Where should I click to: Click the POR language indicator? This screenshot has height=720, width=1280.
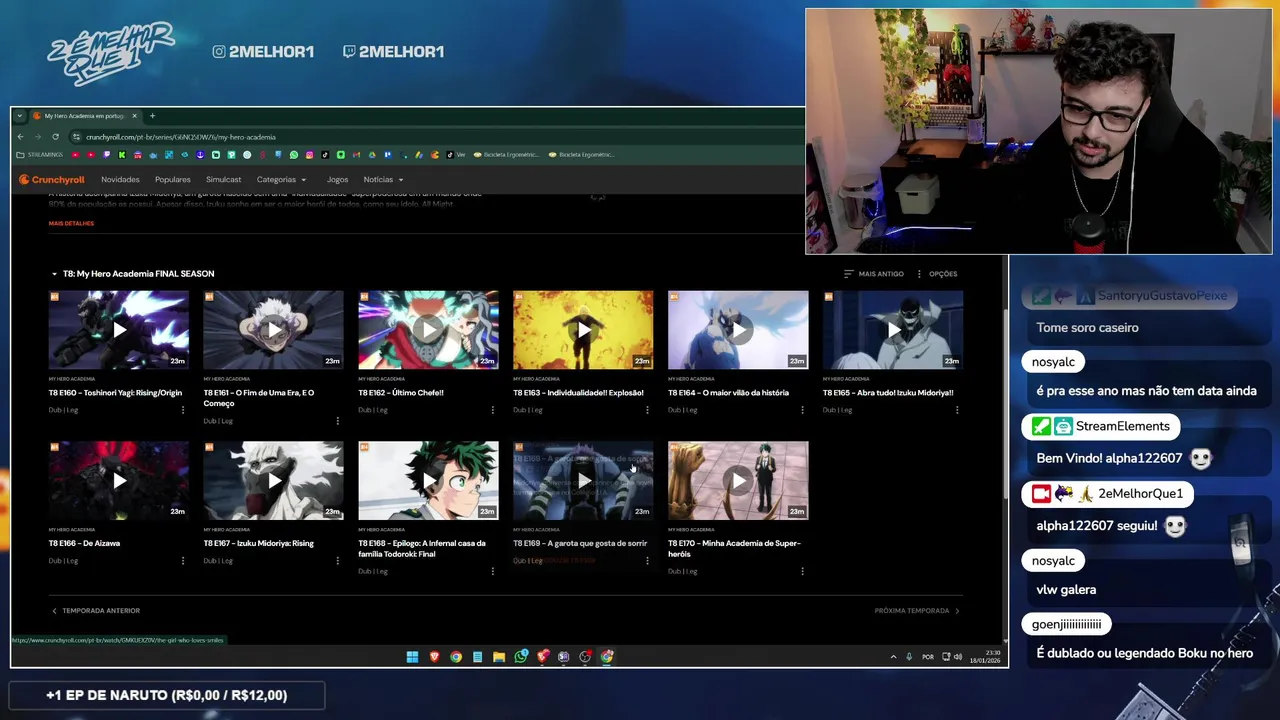point(928,657)
